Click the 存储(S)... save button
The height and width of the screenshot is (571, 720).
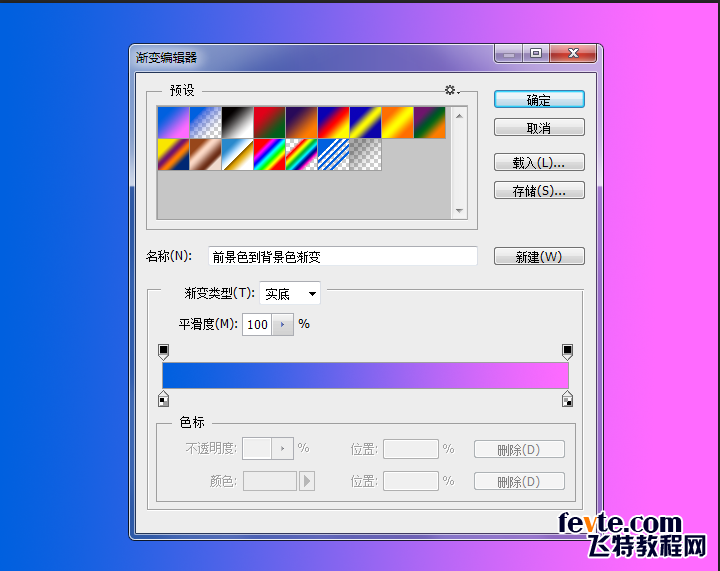pyautogui.click(x=539, y=190)
